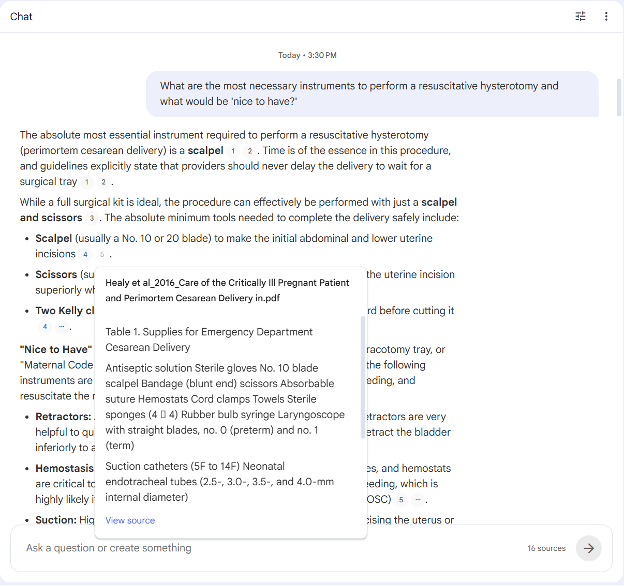The image size is (624, 586).
Task: Open citation 5 after 'incisions'
Action: pos(102,254)
